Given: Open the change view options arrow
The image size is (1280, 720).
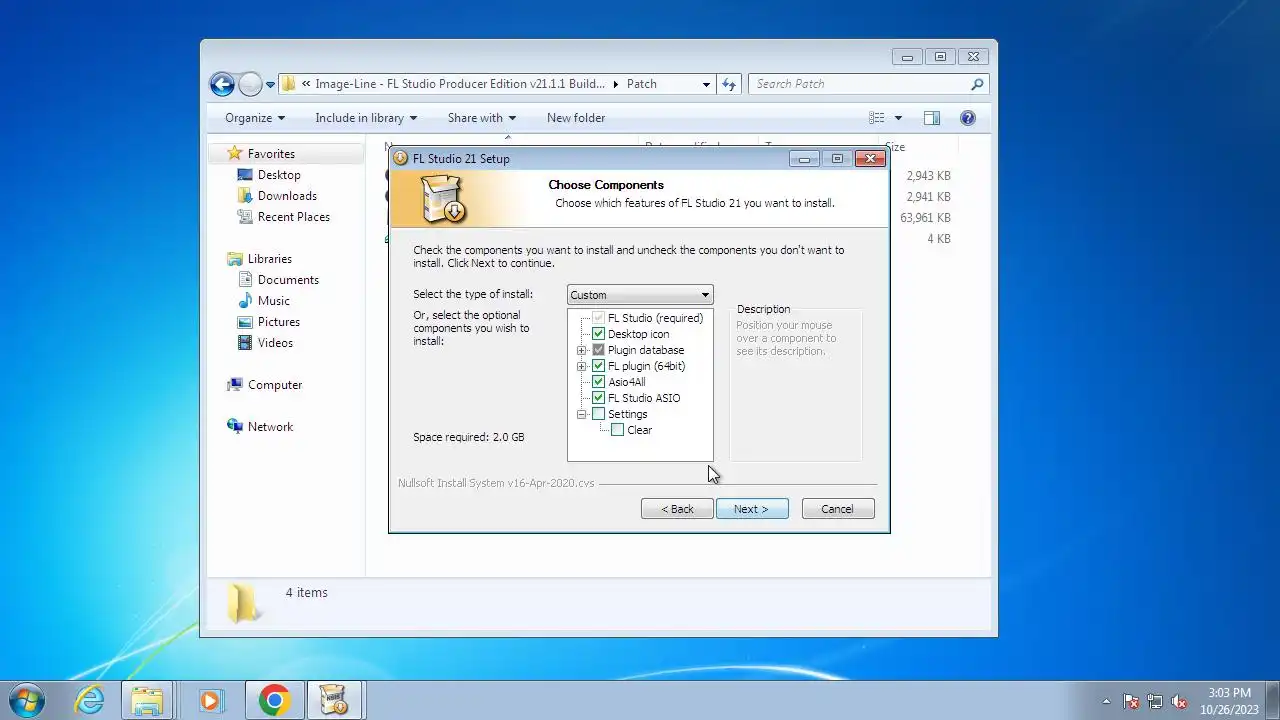Looking at the screenshot, I should pos(898,118).
